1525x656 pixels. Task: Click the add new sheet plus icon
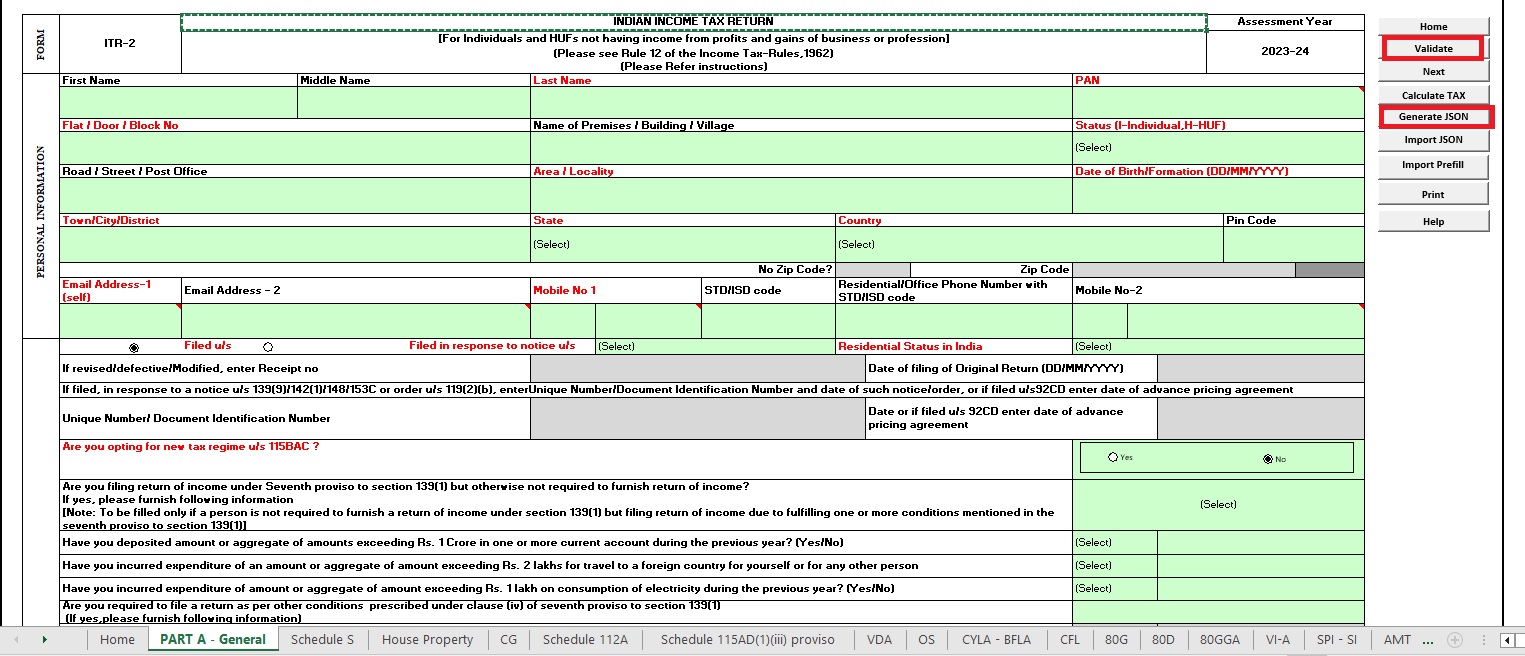tap(1454, 639)
